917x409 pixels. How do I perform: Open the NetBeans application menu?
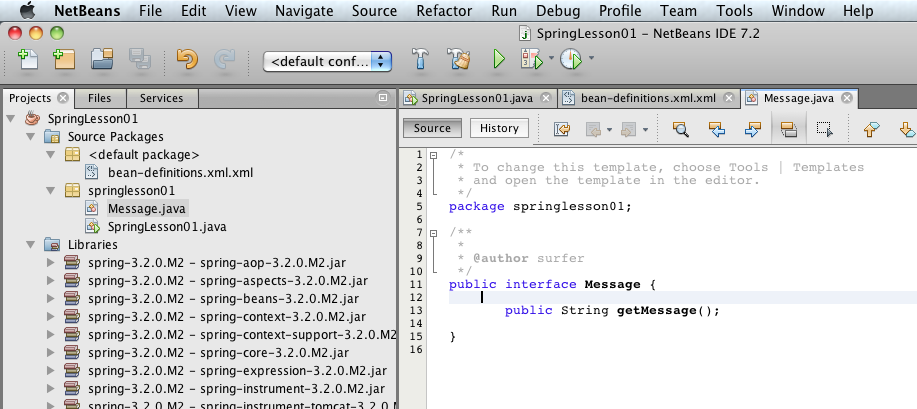coord(87,11)
